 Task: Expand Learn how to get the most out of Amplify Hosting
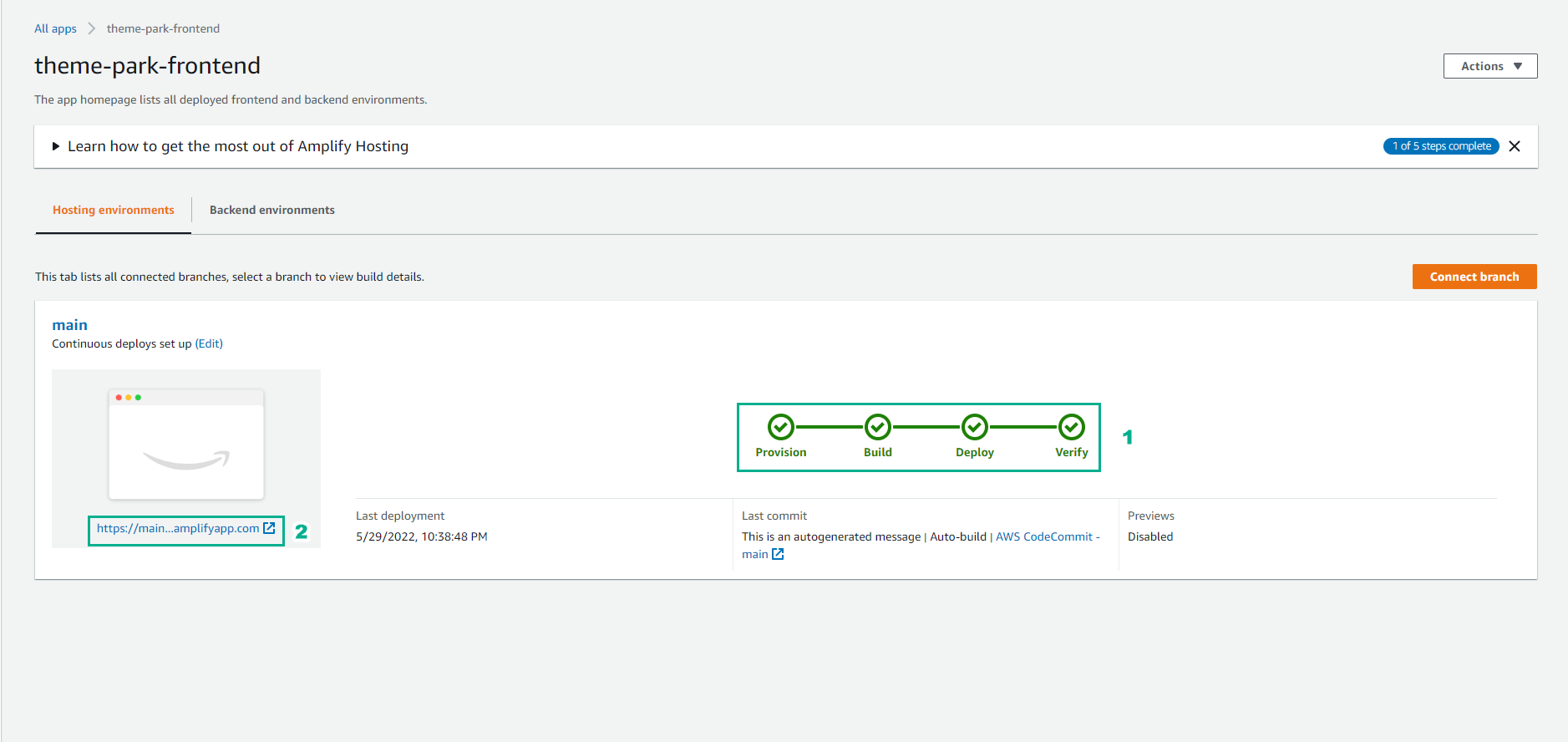click(56, 146)
